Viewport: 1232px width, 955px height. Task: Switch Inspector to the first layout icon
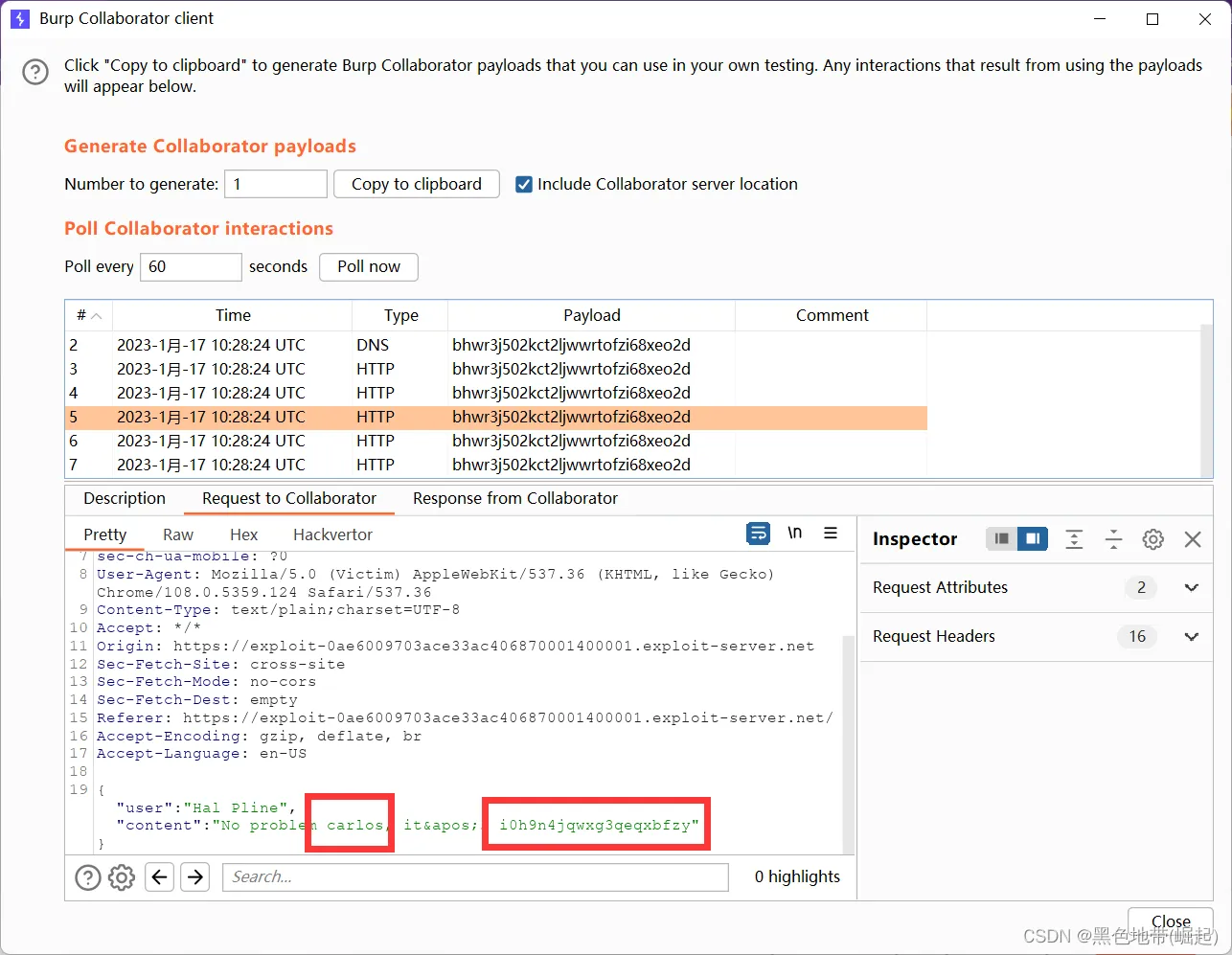point(1001,539)
